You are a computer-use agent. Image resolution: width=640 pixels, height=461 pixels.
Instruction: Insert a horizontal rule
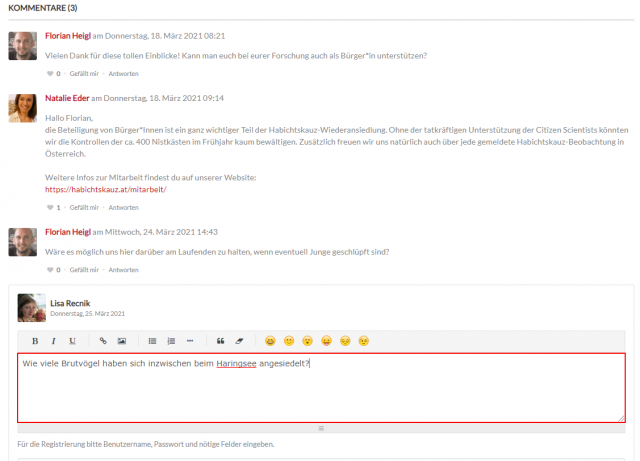(190, 341)
